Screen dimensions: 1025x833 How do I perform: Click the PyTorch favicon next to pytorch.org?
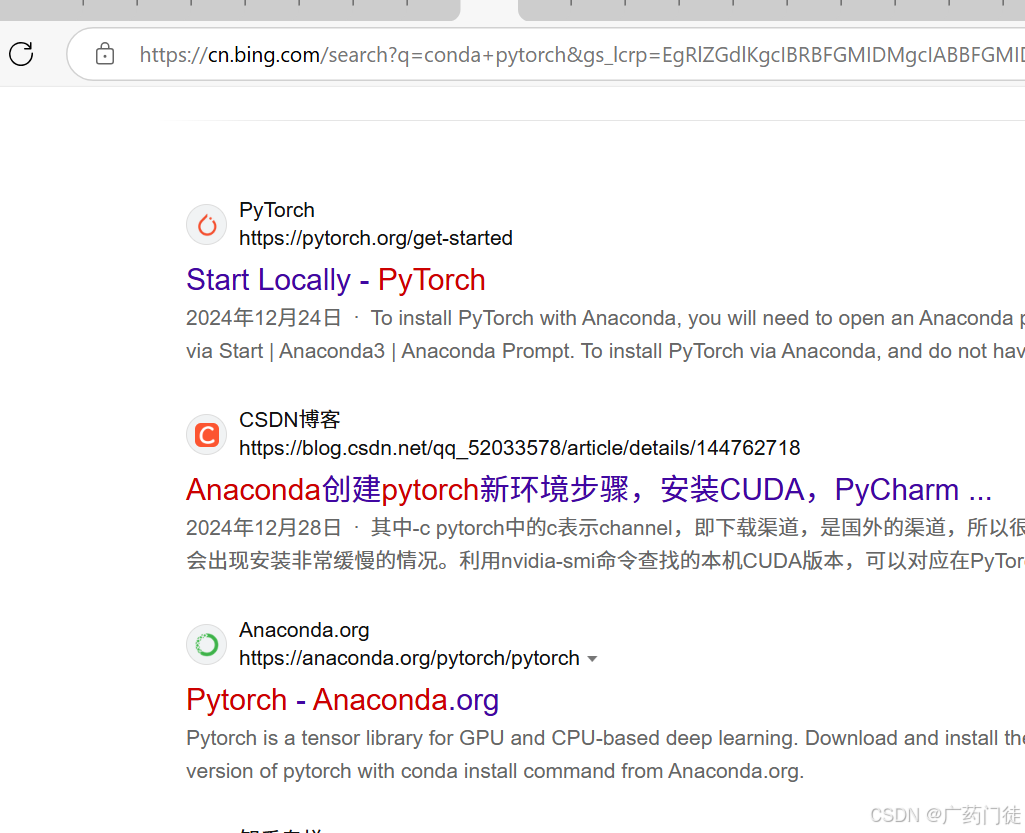click(x=206, y=224)
